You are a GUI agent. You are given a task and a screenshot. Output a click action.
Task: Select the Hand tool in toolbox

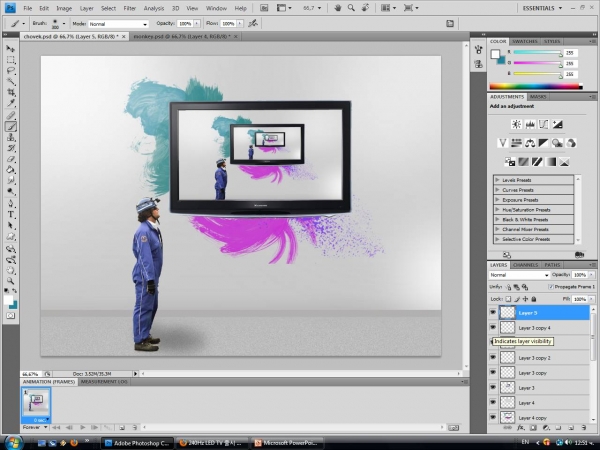coord(11,271)
